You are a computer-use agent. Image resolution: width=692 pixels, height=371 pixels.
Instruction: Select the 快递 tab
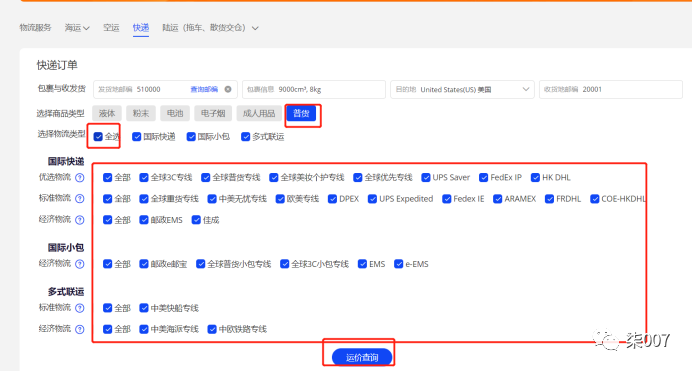(x=141, y=28)
